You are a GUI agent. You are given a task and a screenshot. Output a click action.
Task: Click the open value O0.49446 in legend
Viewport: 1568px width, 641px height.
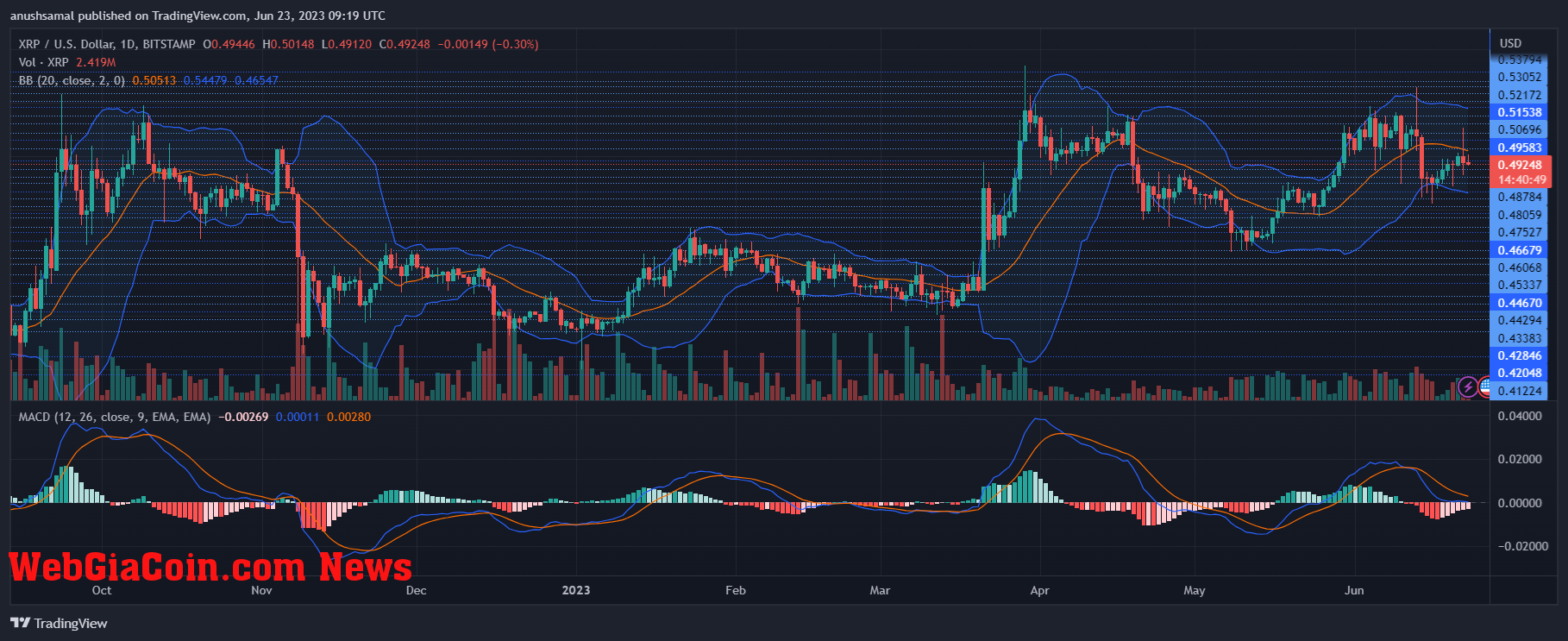[229, 44]
